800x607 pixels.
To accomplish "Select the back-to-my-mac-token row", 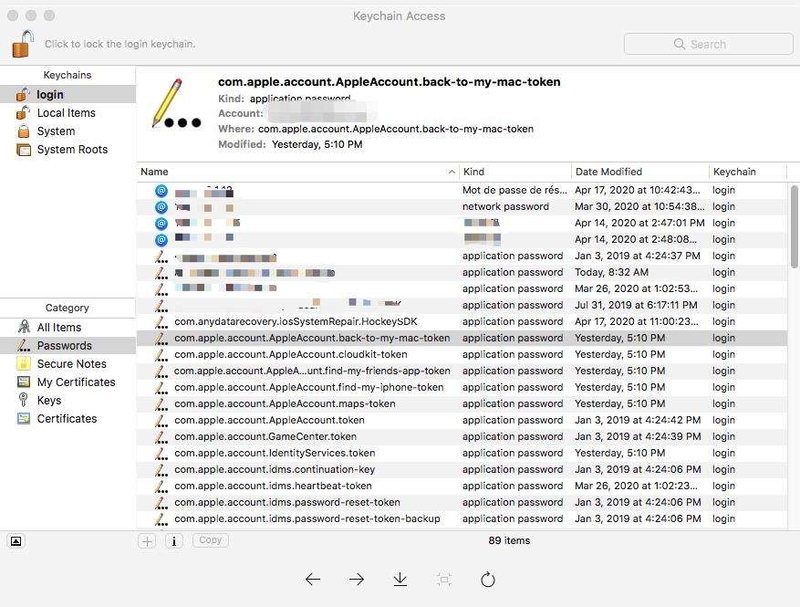I will (462, 338).
